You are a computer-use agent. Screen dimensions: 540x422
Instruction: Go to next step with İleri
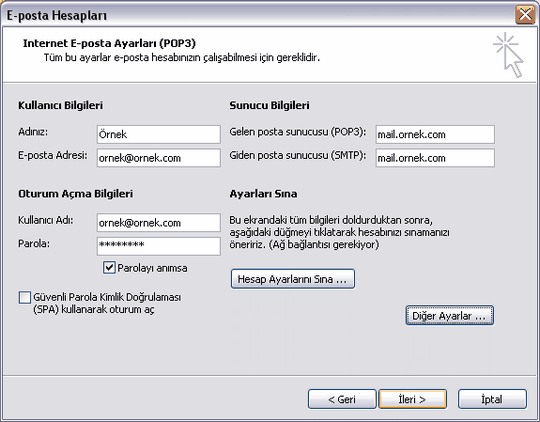coord(413,399)
